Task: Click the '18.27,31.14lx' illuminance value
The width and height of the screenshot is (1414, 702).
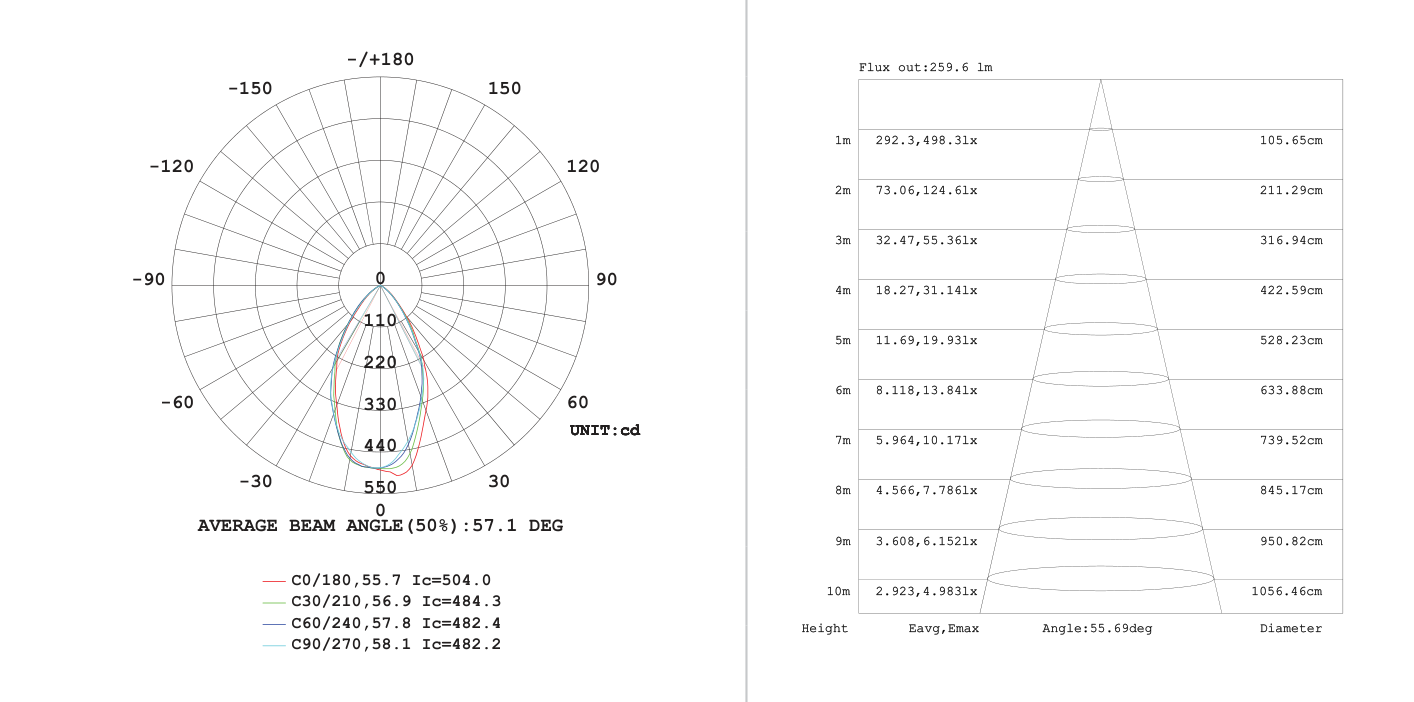Action: point(927,291)
